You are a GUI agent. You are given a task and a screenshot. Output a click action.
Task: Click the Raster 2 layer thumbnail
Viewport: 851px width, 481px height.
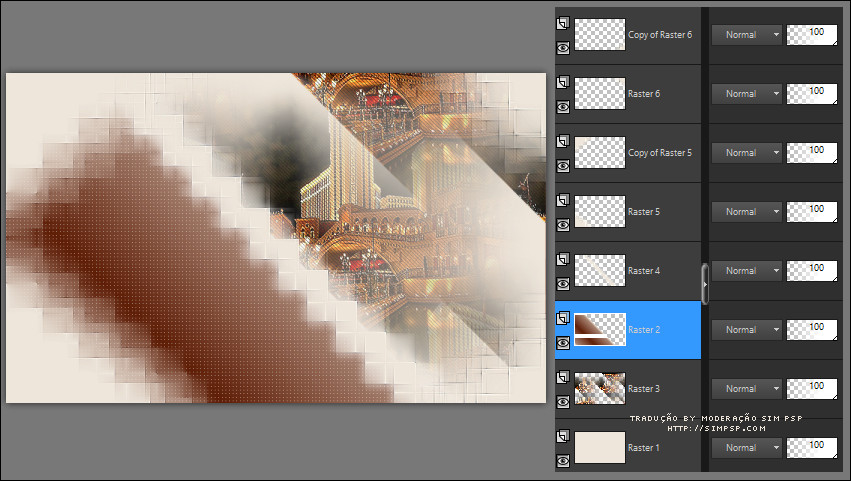600,329
